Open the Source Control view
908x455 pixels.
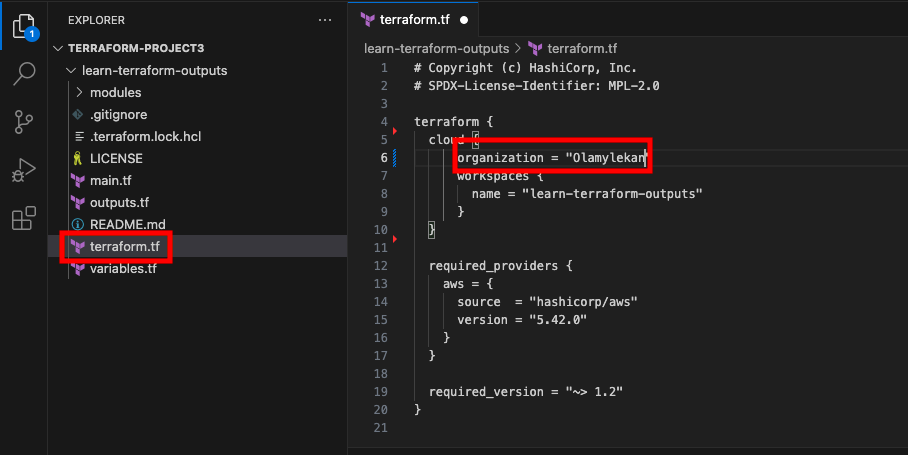click(x=24, y=122)
